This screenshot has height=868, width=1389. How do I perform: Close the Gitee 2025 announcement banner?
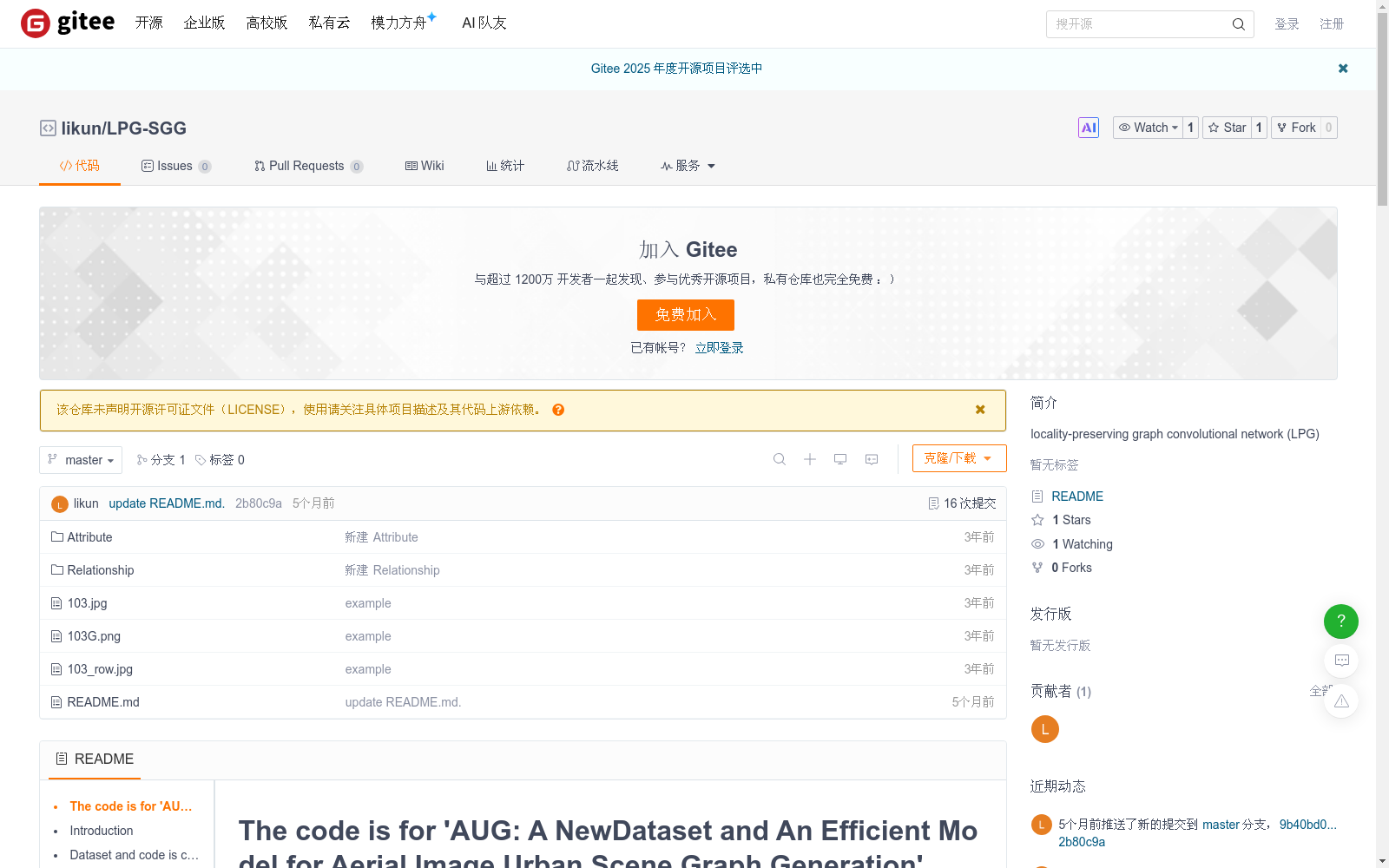[x=1343, y=69]
